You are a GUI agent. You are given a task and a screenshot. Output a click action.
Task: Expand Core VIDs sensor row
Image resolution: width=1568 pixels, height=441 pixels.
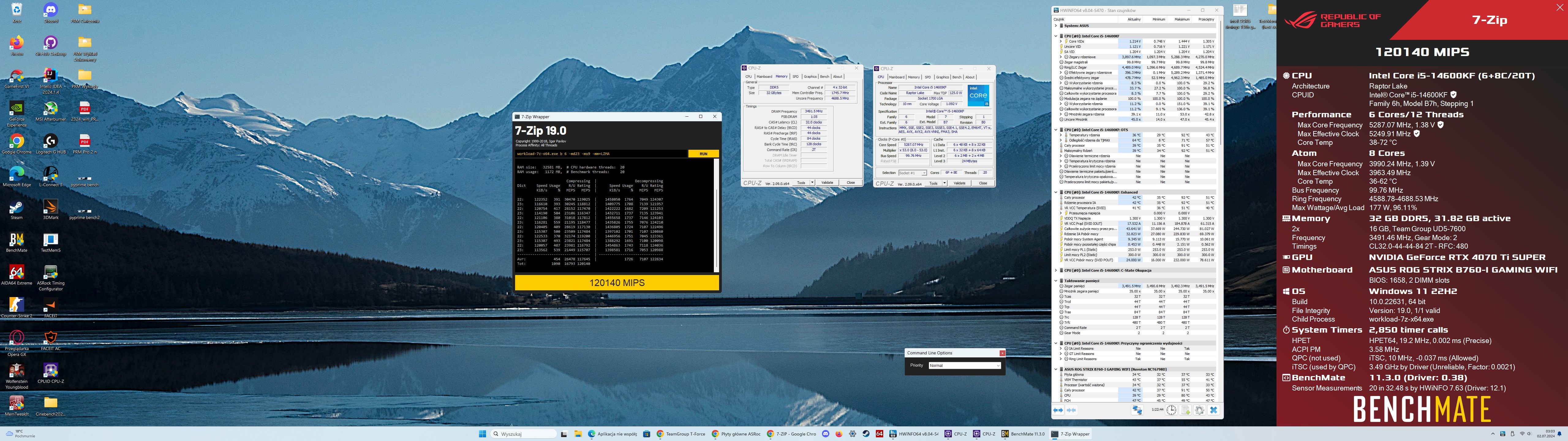click(x=1060, y=41)
